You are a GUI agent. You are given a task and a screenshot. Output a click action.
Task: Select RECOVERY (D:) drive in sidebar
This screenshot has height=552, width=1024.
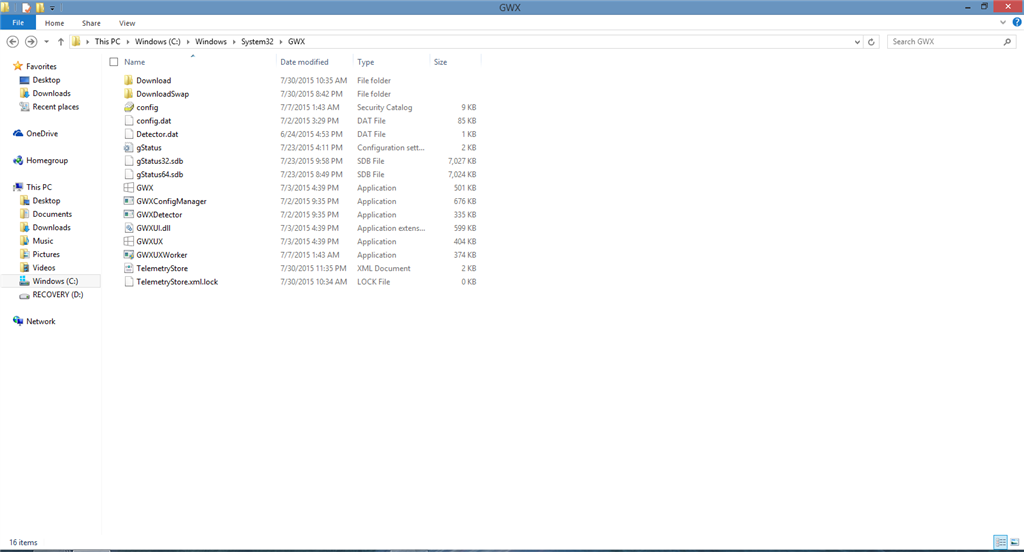point(57,295)
